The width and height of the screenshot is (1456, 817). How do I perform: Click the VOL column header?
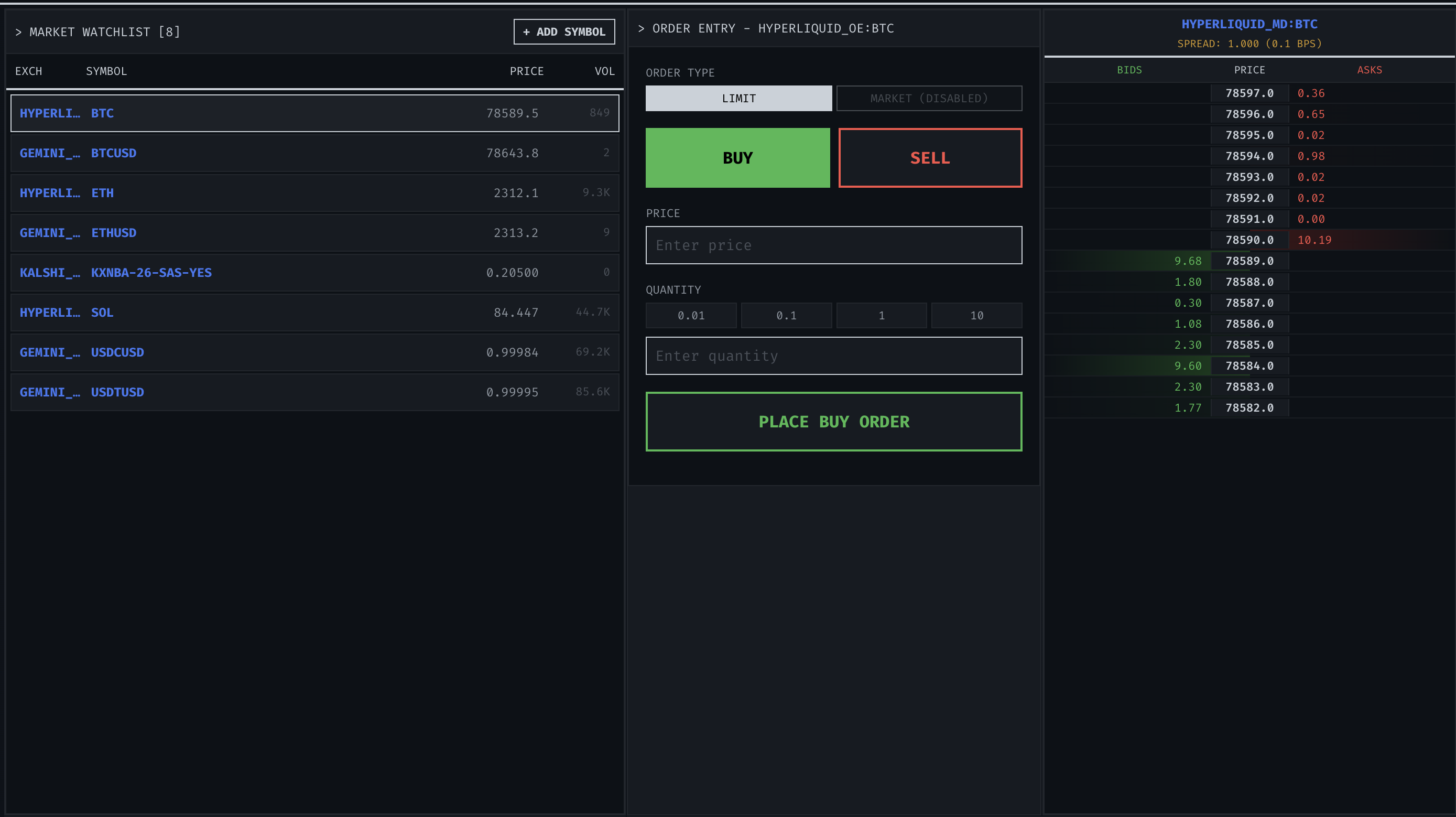click(604, 71)
